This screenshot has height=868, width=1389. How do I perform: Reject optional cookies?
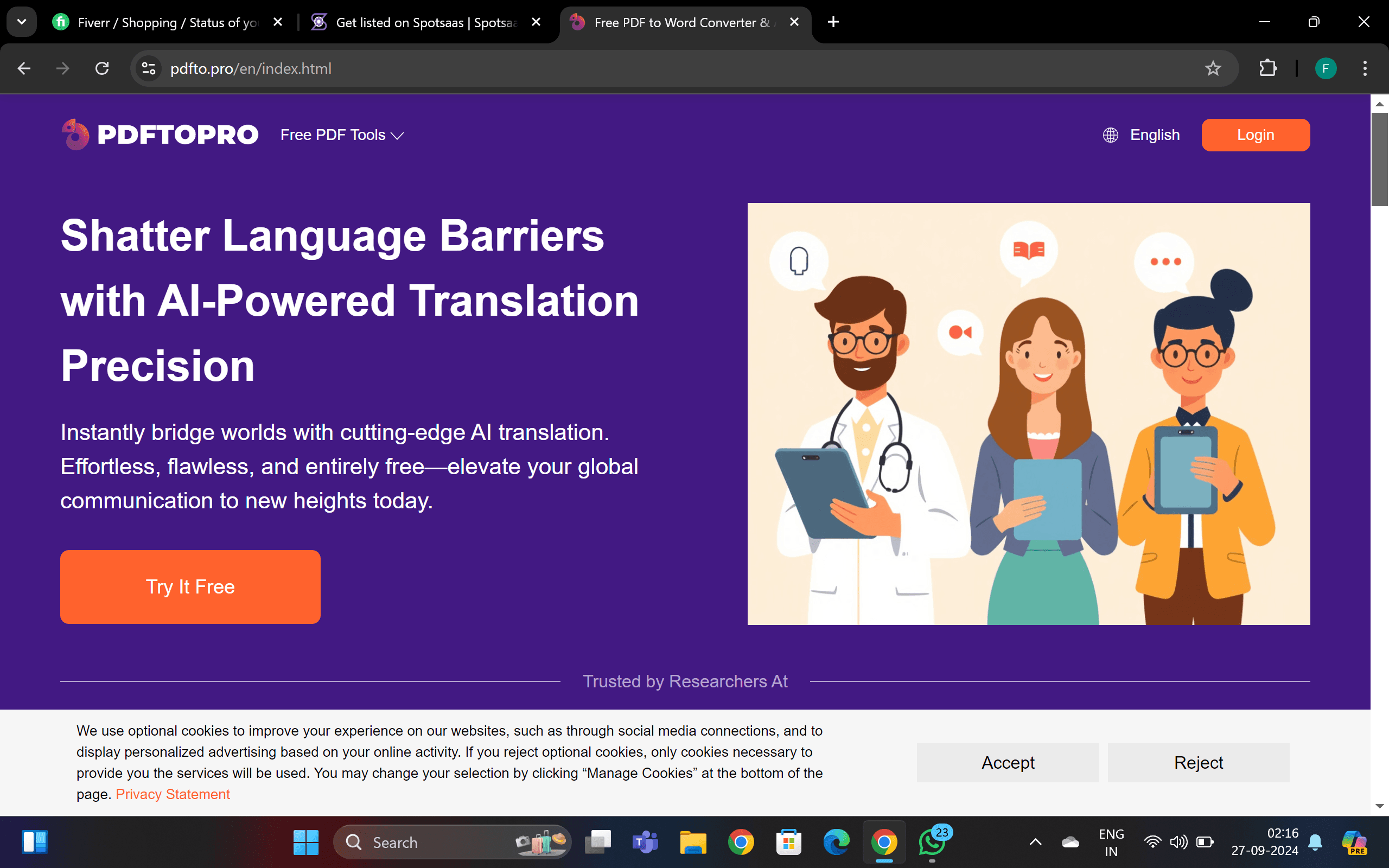[1198, 762]
